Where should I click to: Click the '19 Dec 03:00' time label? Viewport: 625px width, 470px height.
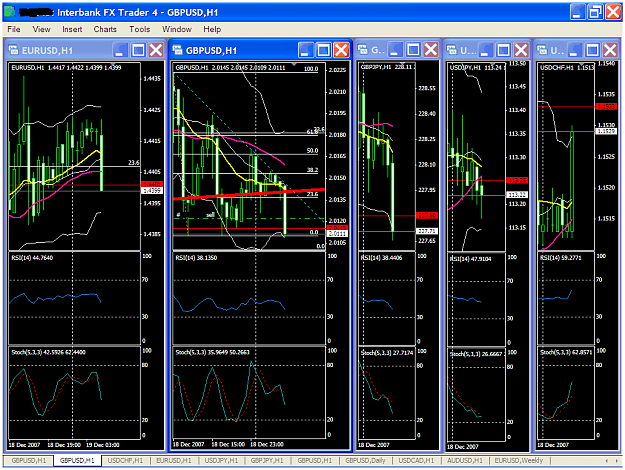click(103, 444)
